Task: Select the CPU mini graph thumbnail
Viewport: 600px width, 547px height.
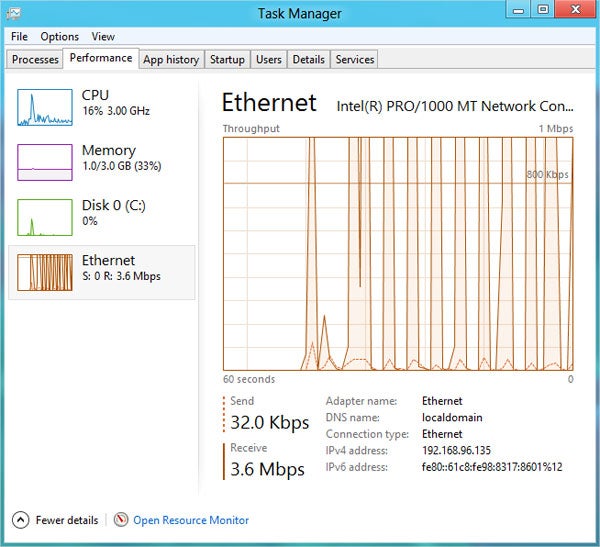Action: click(45, 106)
